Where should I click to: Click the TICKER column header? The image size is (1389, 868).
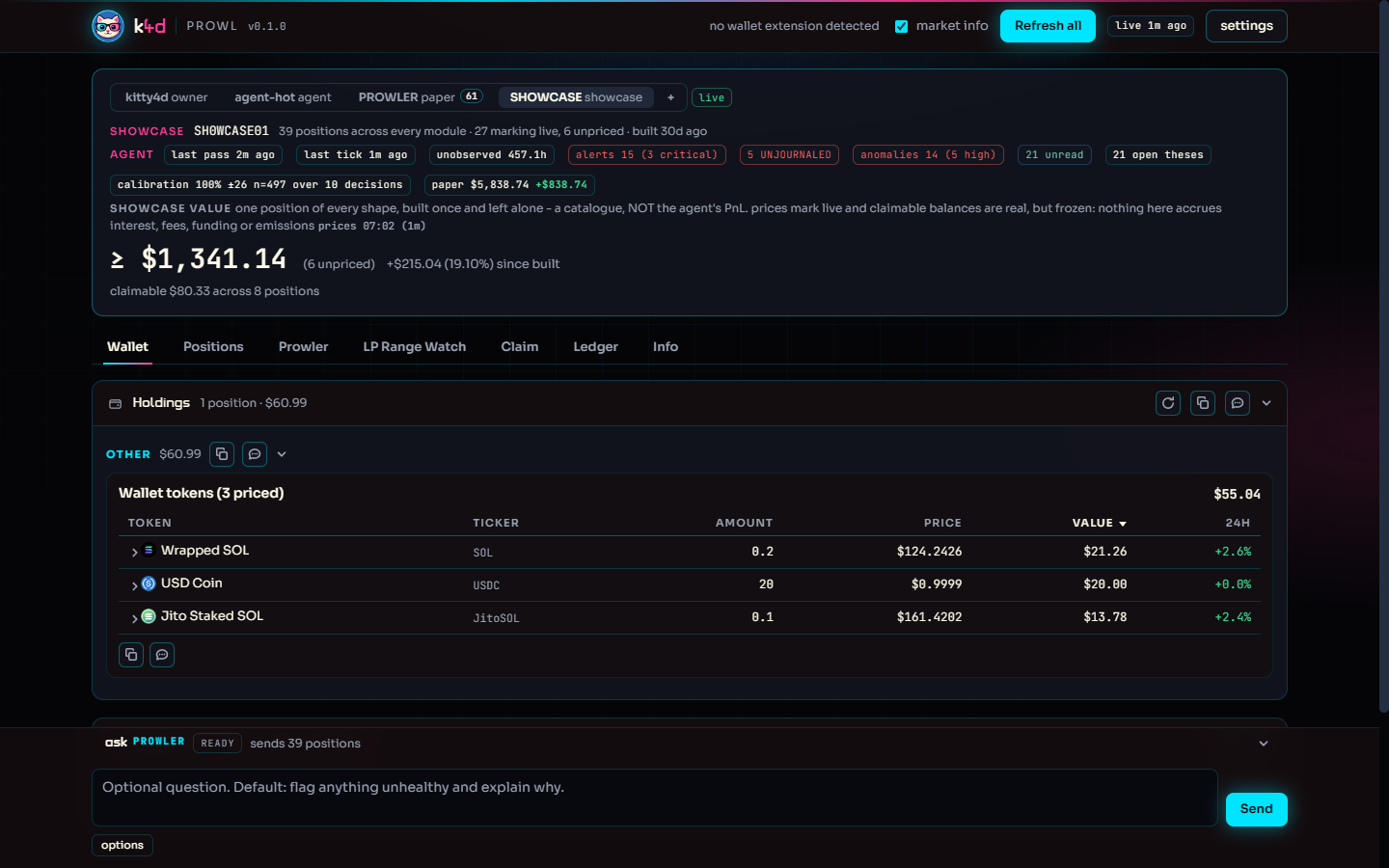[496, 523]
